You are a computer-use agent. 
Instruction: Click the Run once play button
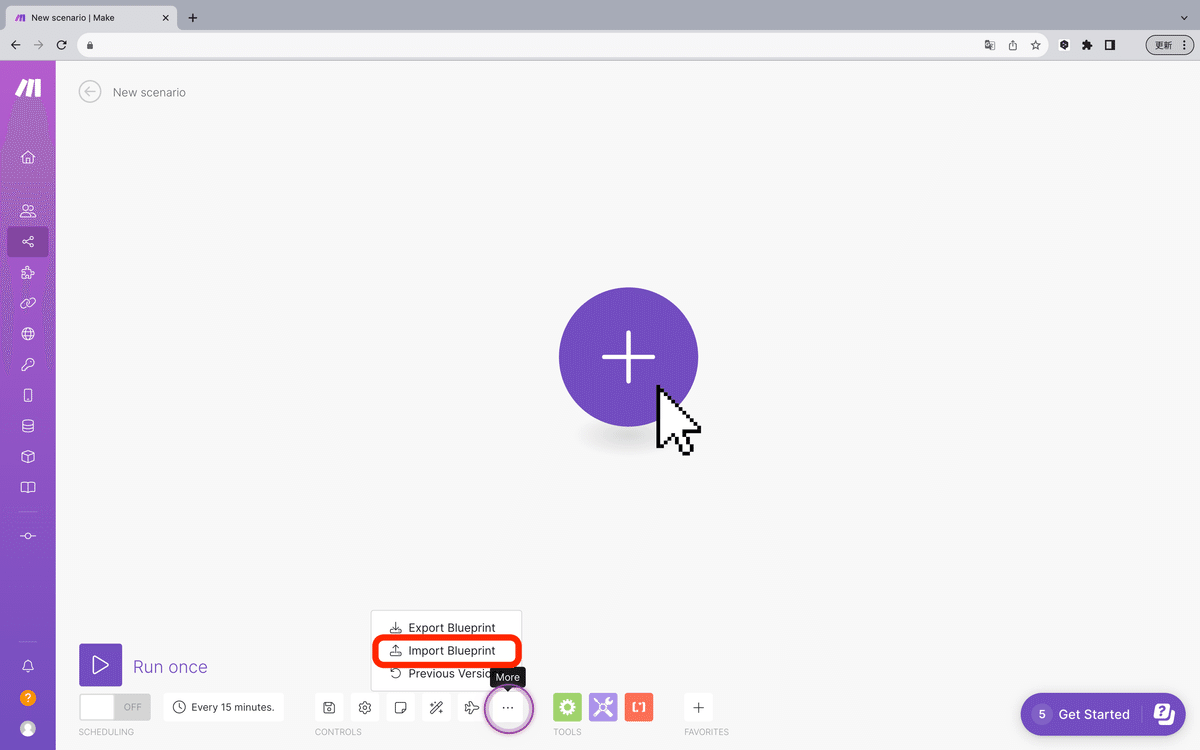click(101, 665)
